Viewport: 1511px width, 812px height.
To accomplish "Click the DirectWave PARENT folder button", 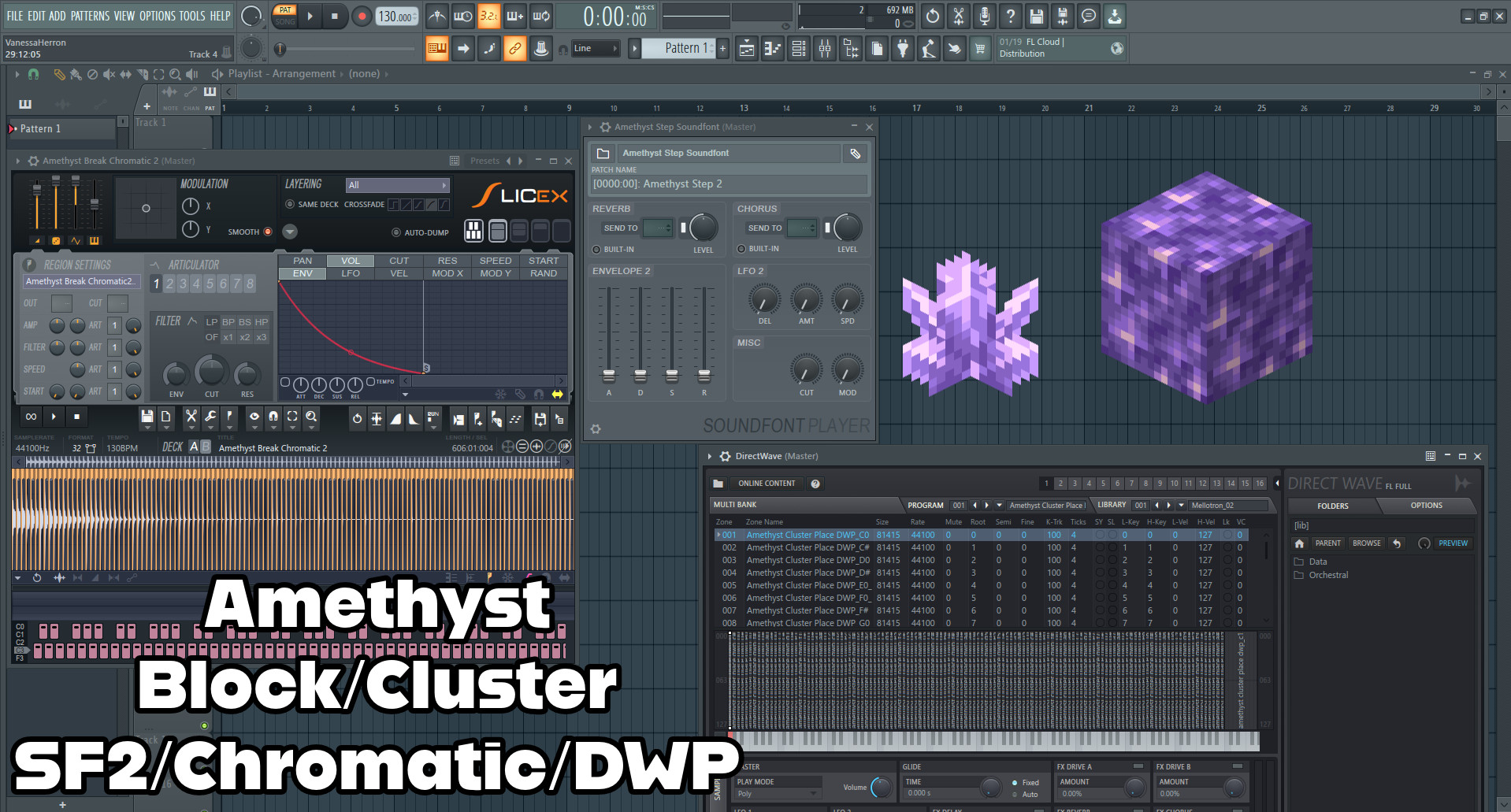I will 1327,543.
